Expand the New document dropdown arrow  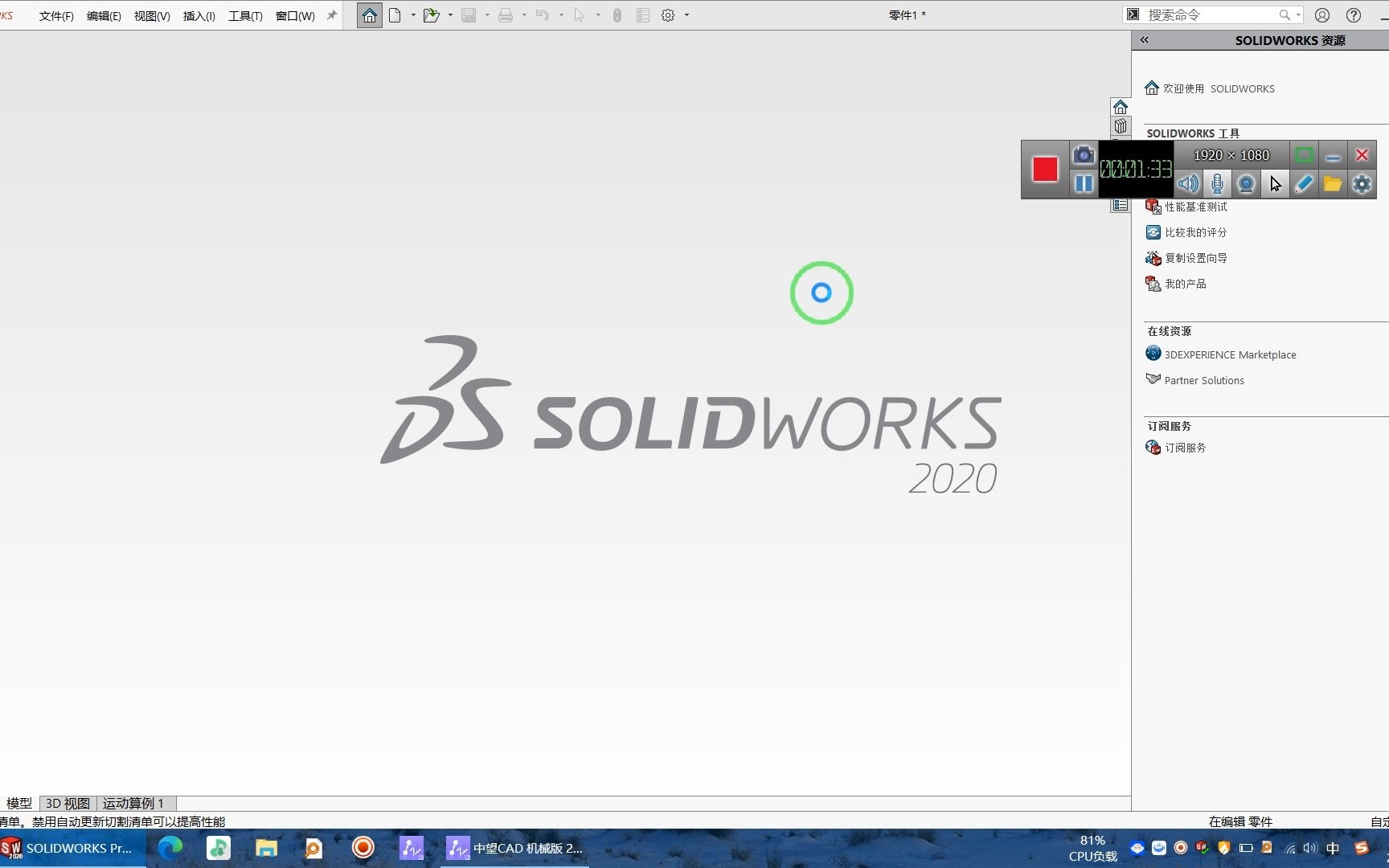click(x=413, y=15)
